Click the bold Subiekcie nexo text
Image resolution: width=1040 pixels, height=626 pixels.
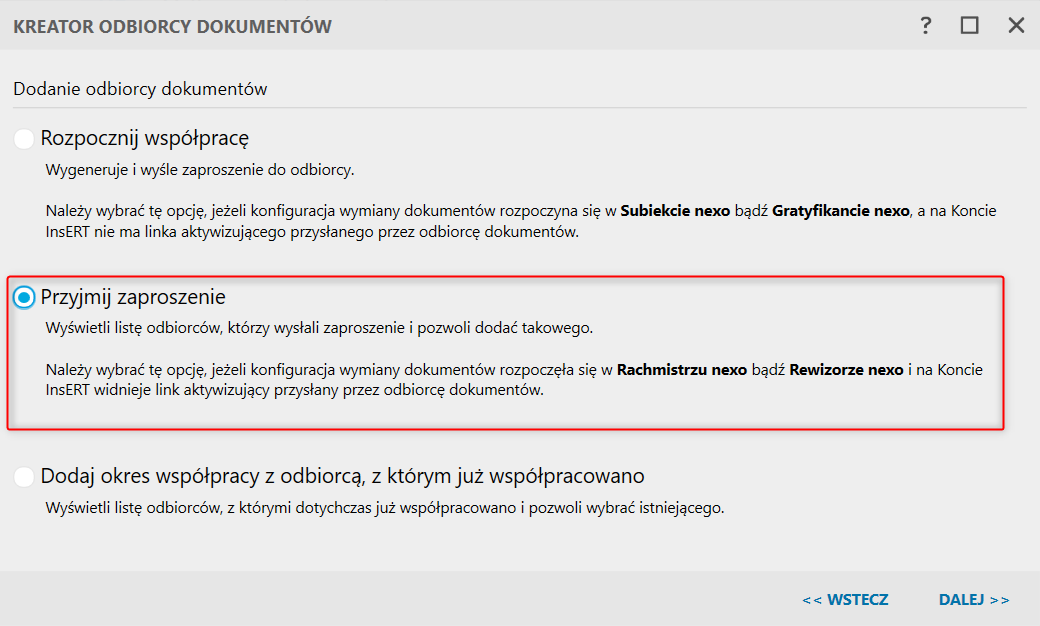coord(675,212)
